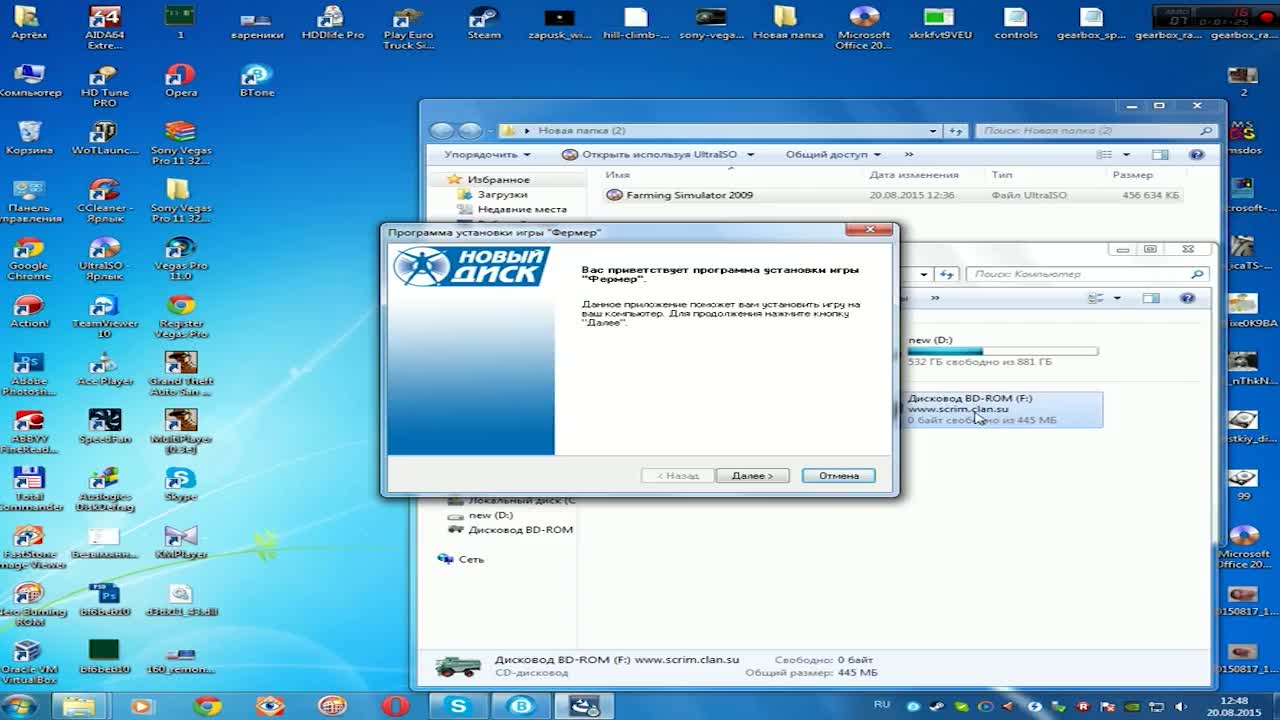Image resolution: width=1280 pixels, height=720 pixels.
Task: Click the Отмена button in the installer
Action: pyautogui.click(x=838, y=476)
